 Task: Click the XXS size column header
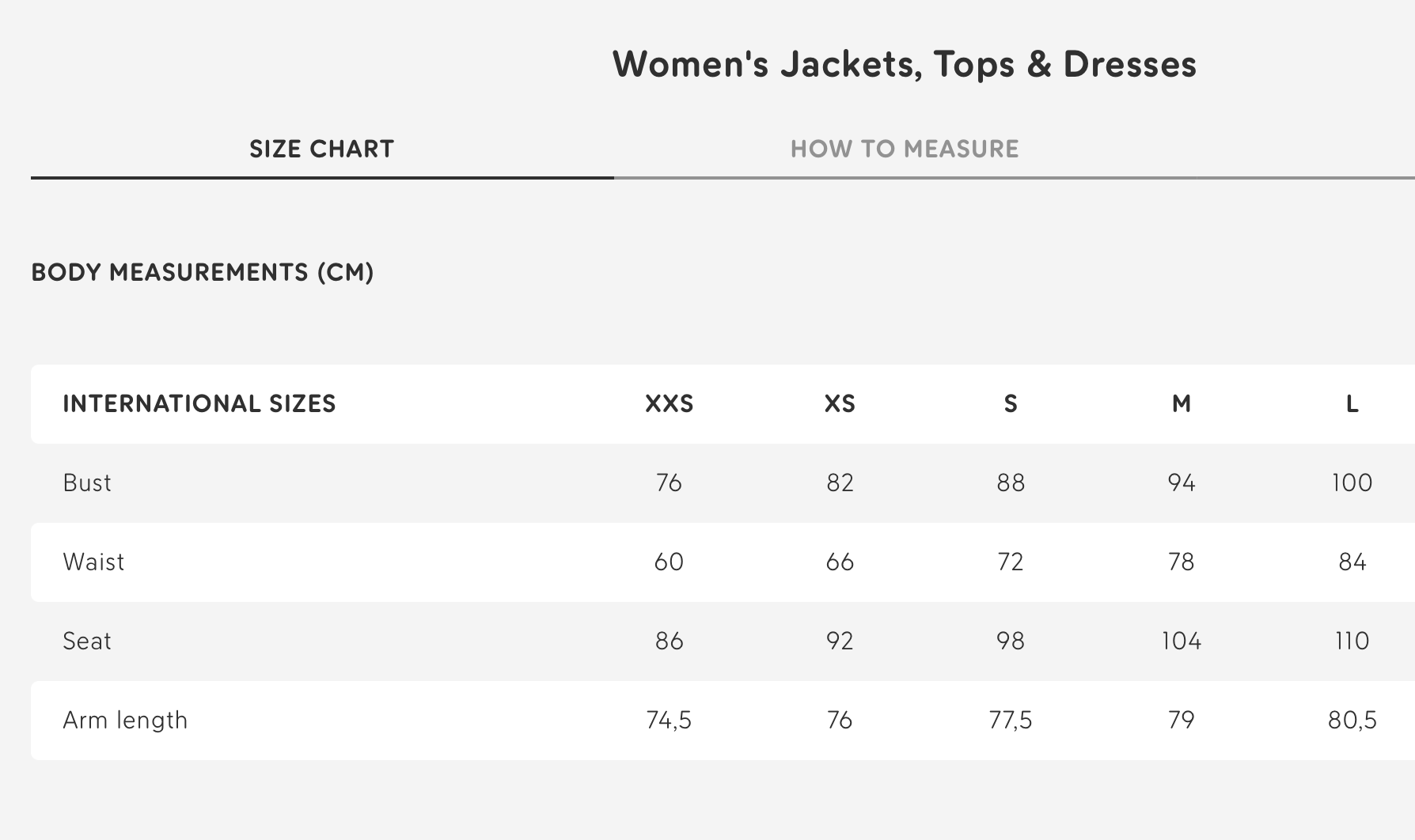tap(669, 404)
